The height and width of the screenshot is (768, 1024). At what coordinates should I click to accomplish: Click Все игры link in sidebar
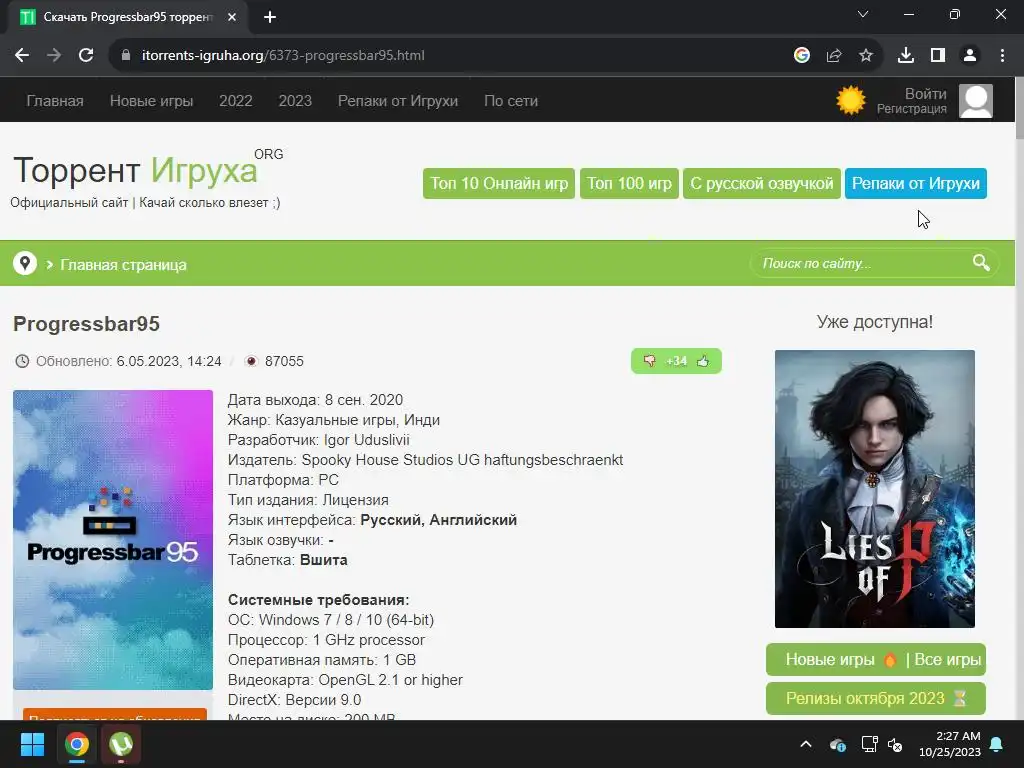948,660
